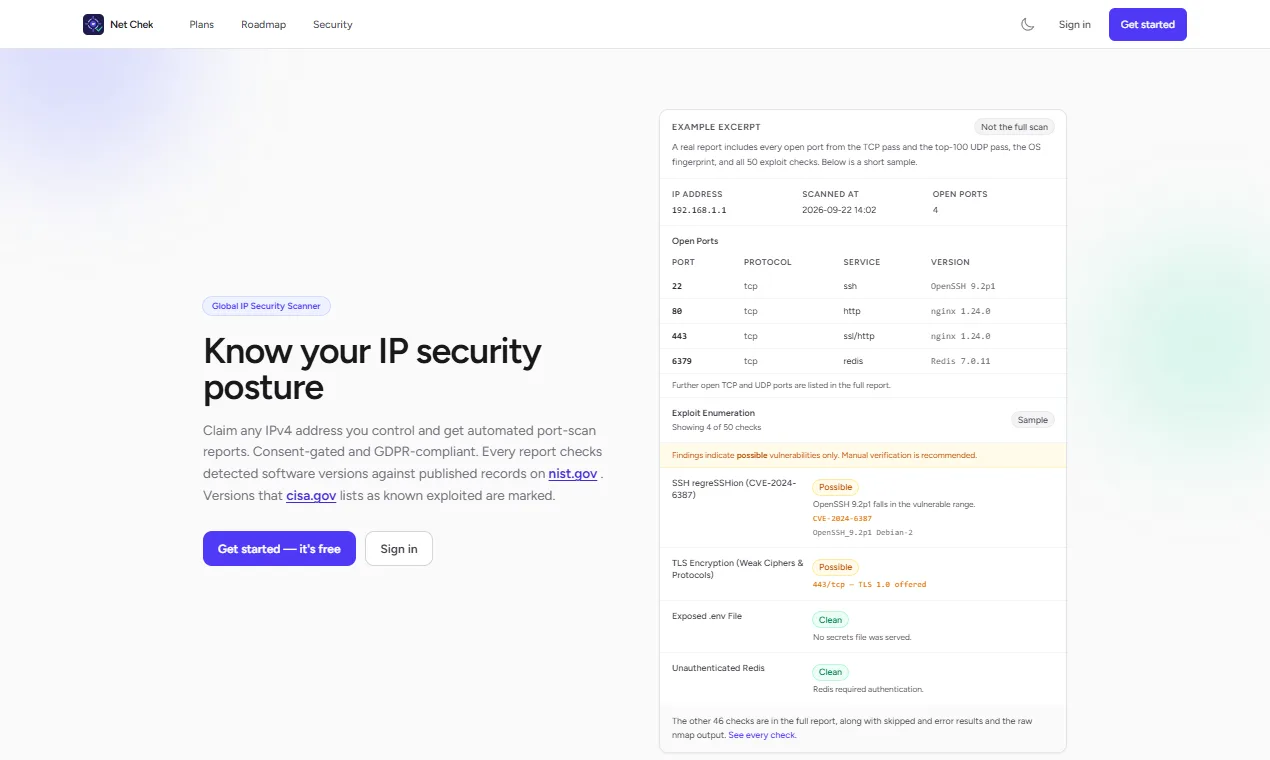
Task: Click port 80 in the table
Action: [x=677, y=311]
